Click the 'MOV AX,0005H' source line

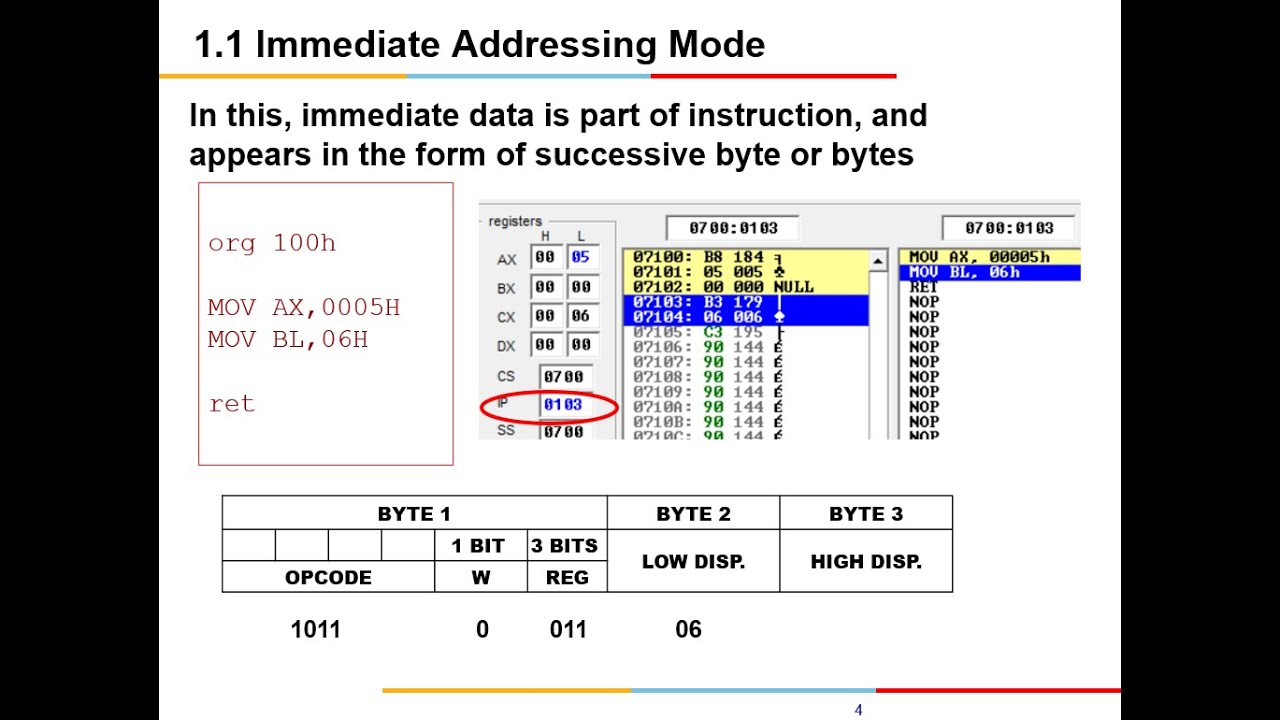coord(304,307)
